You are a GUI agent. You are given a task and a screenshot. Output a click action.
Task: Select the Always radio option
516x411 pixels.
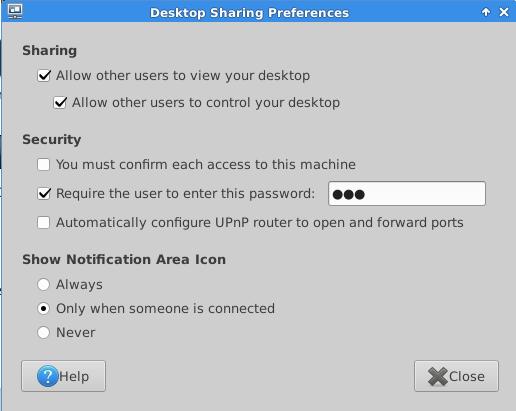tap(43, 284)
